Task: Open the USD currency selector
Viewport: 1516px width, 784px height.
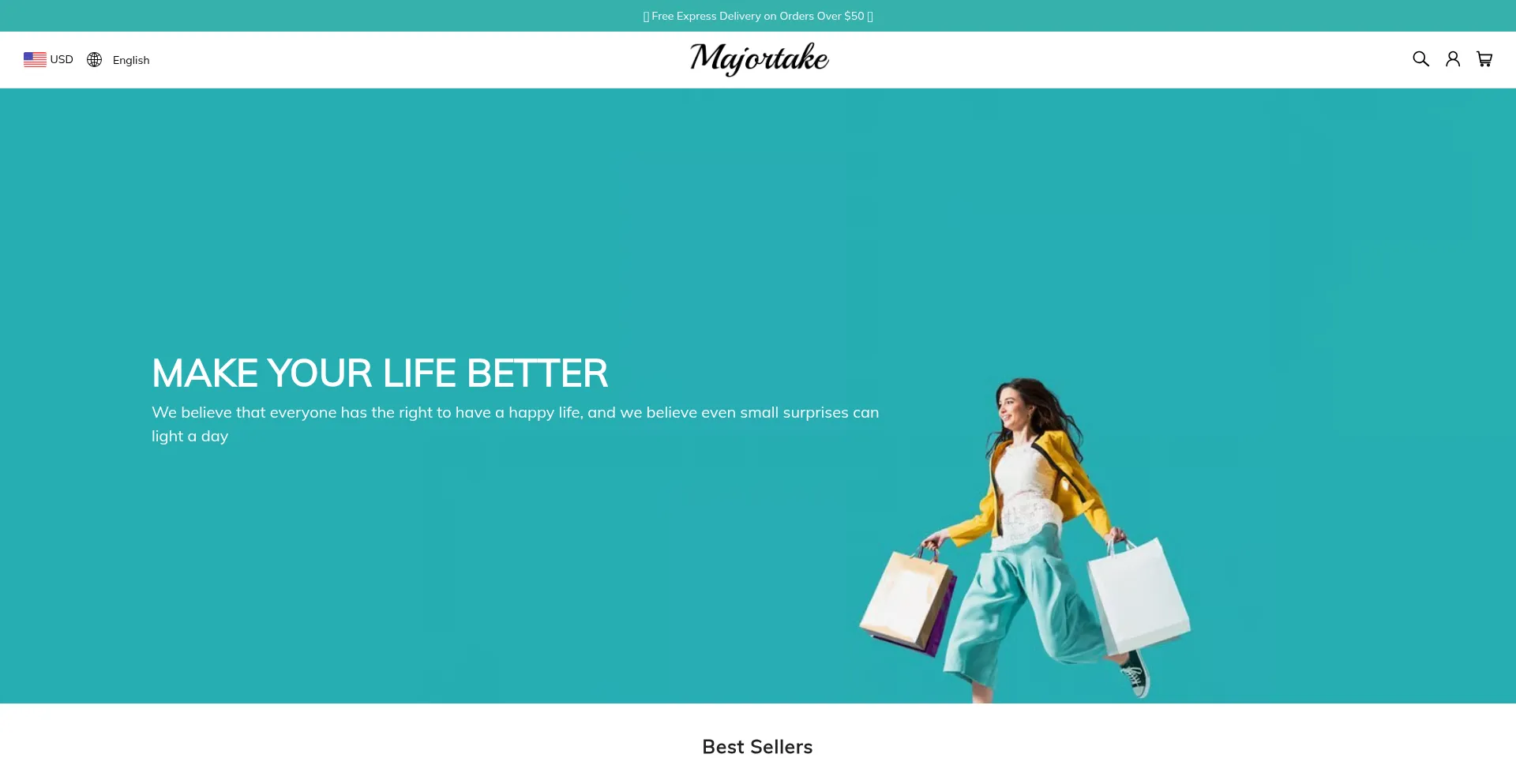Action: click(x=48, y=59)
